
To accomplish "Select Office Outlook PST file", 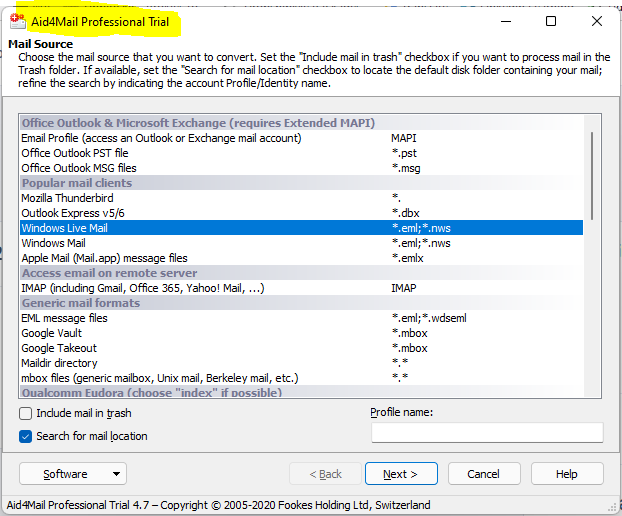I will click(x=301, y=153).
